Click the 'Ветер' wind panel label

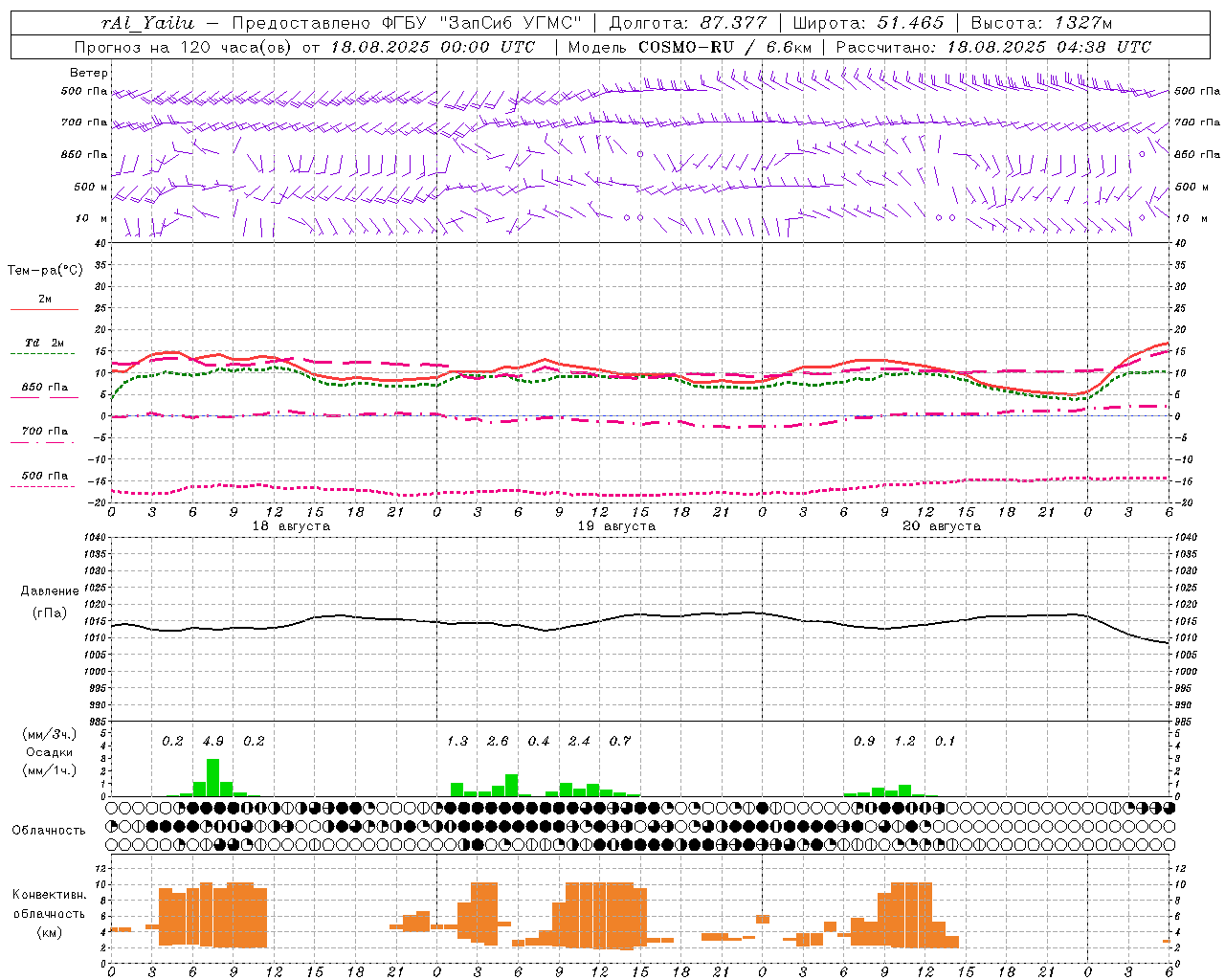tap(88, 73)
